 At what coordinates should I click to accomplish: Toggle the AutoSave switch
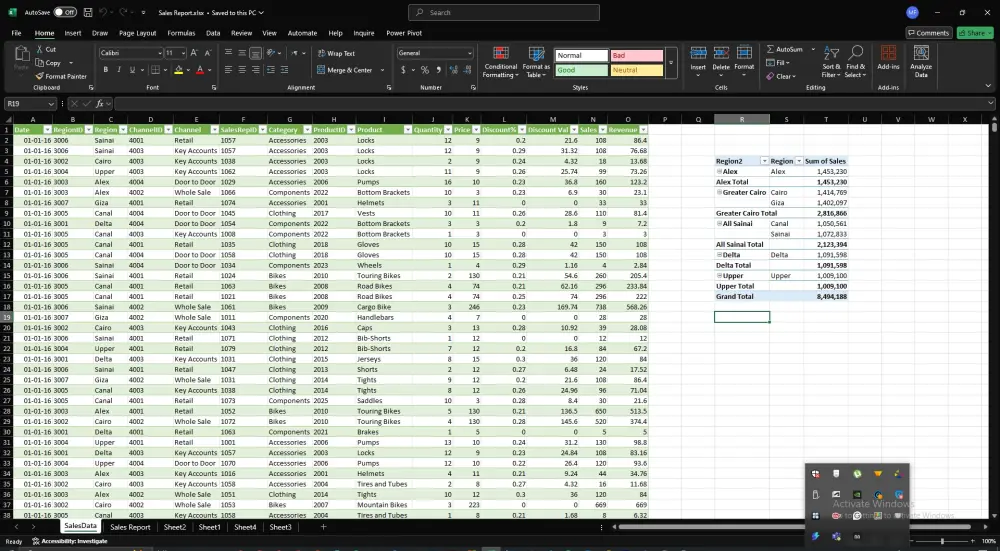click(65, 12)
